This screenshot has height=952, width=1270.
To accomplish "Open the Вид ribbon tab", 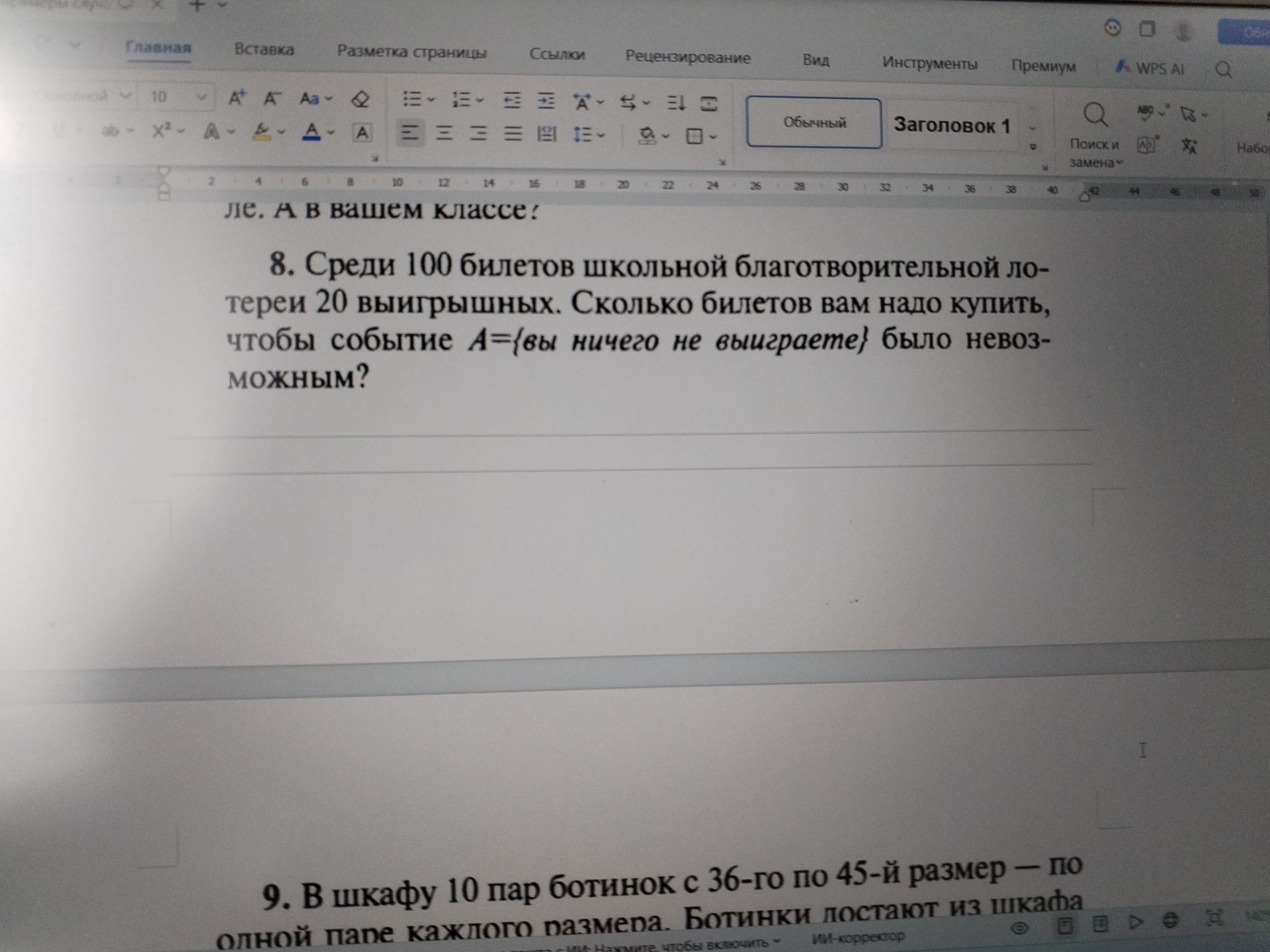I will [816, 60].
